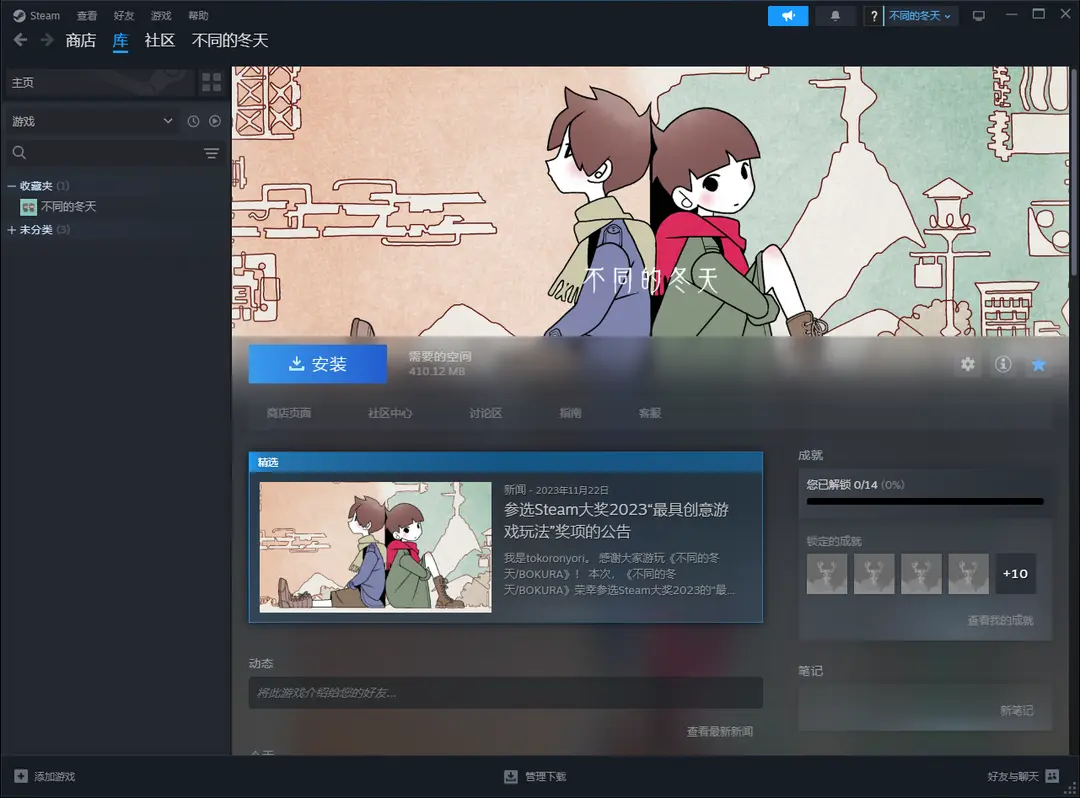Click the question mark help icon
This screenshot has width=1080, height=798.
[873, 16]
